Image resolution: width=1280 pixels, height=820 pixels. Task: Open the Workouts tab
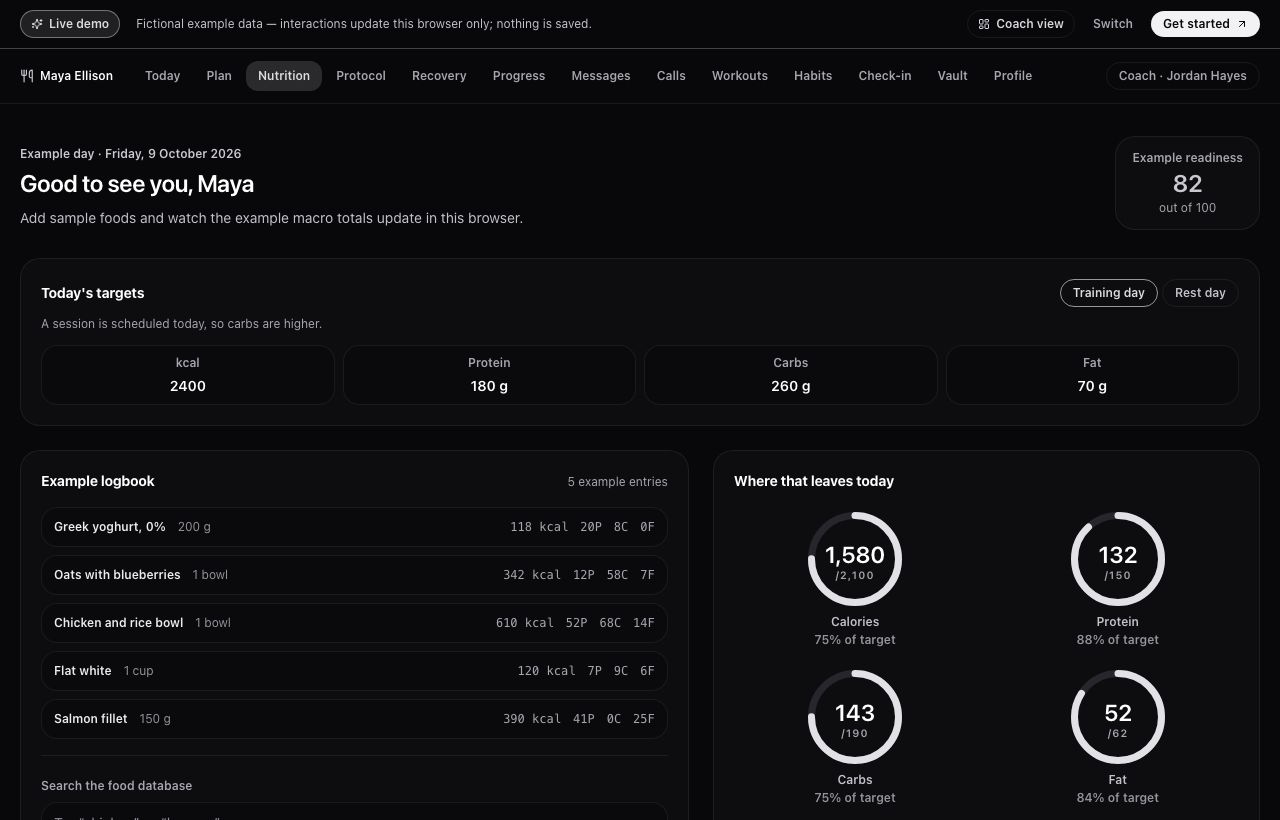pyautogui.click(x=740, y=76)
